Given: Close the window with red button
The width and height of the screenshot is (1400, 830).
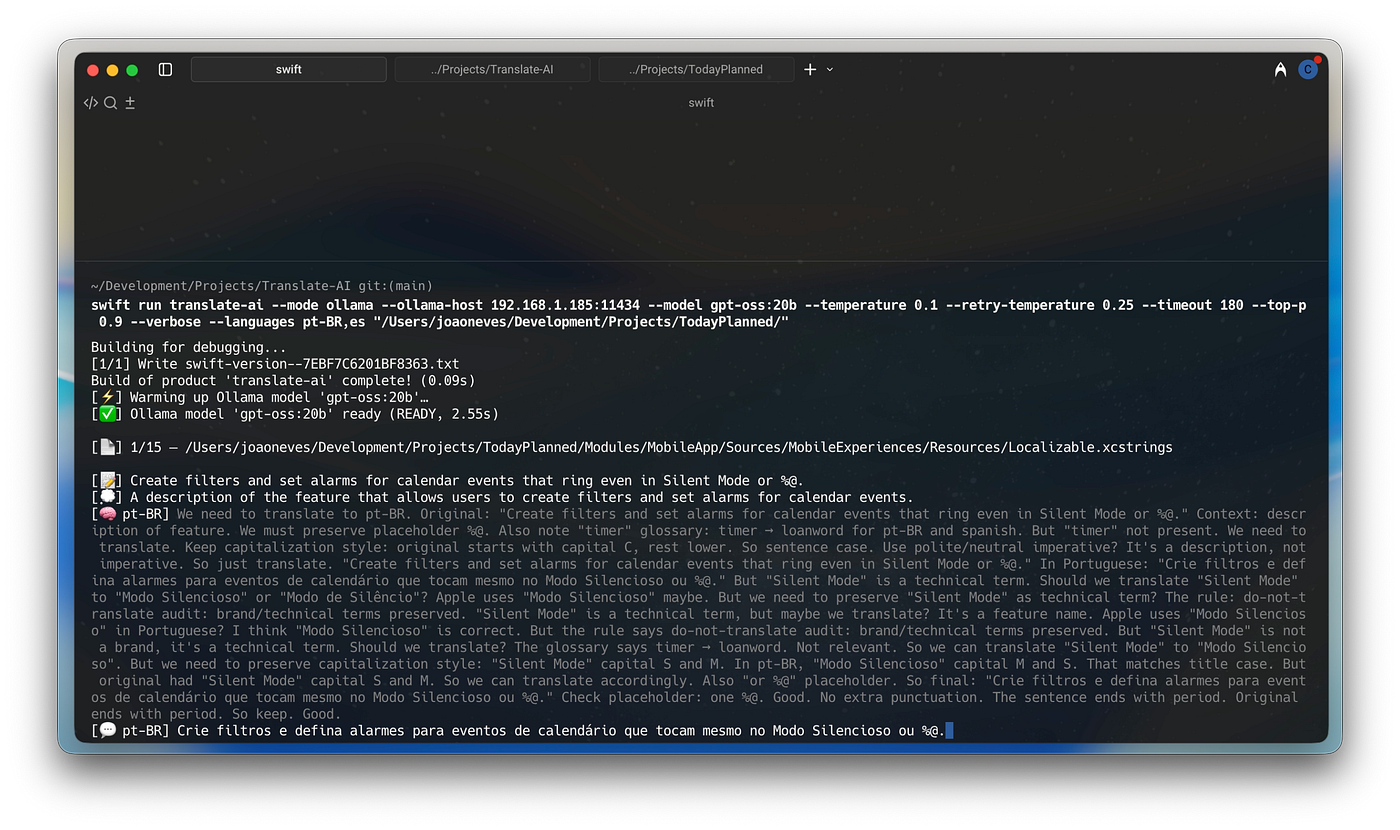Looking at the screenshot, I should (x=93, y=70).
